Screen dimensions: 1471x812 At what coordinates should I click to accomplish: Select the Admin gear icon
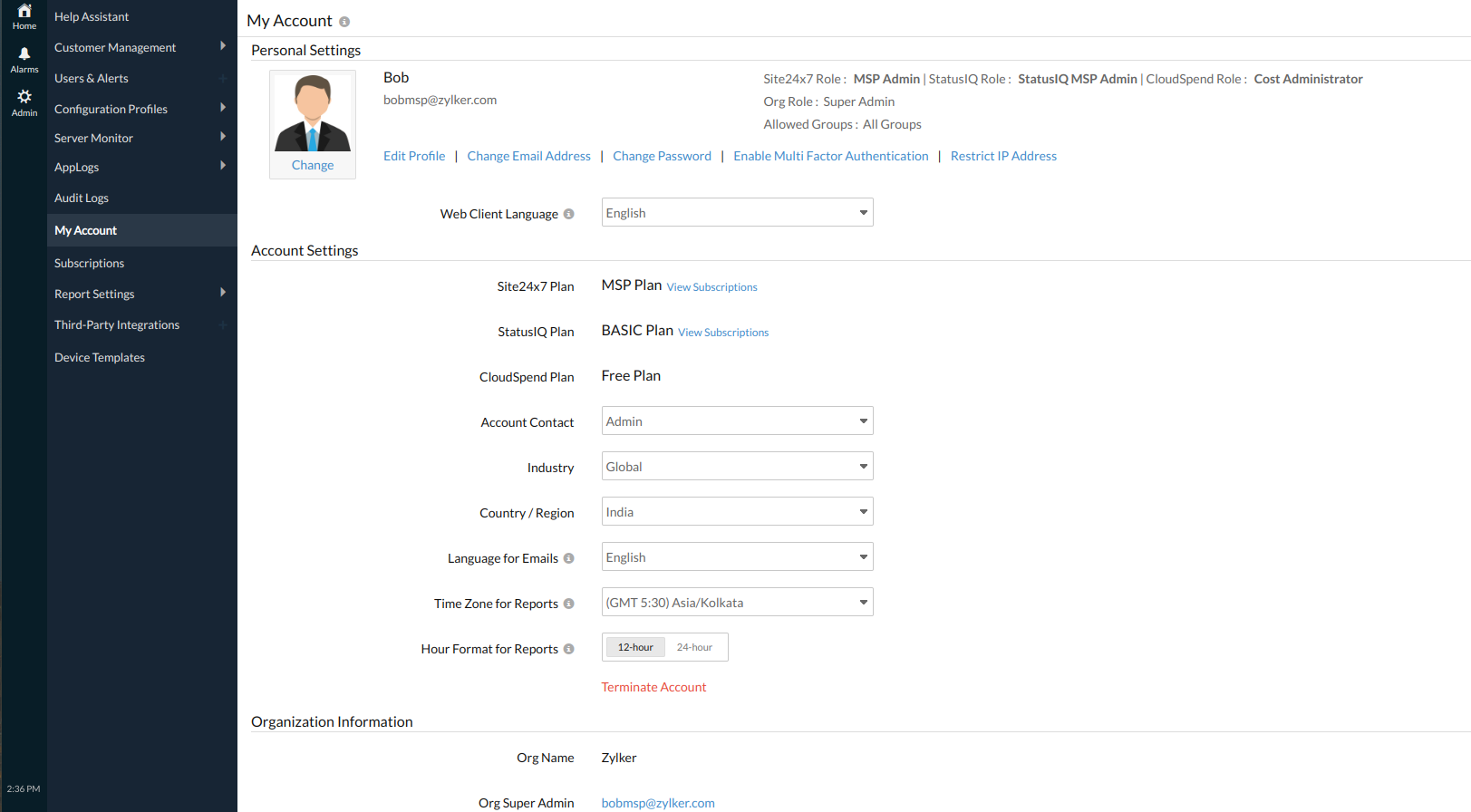24,97
